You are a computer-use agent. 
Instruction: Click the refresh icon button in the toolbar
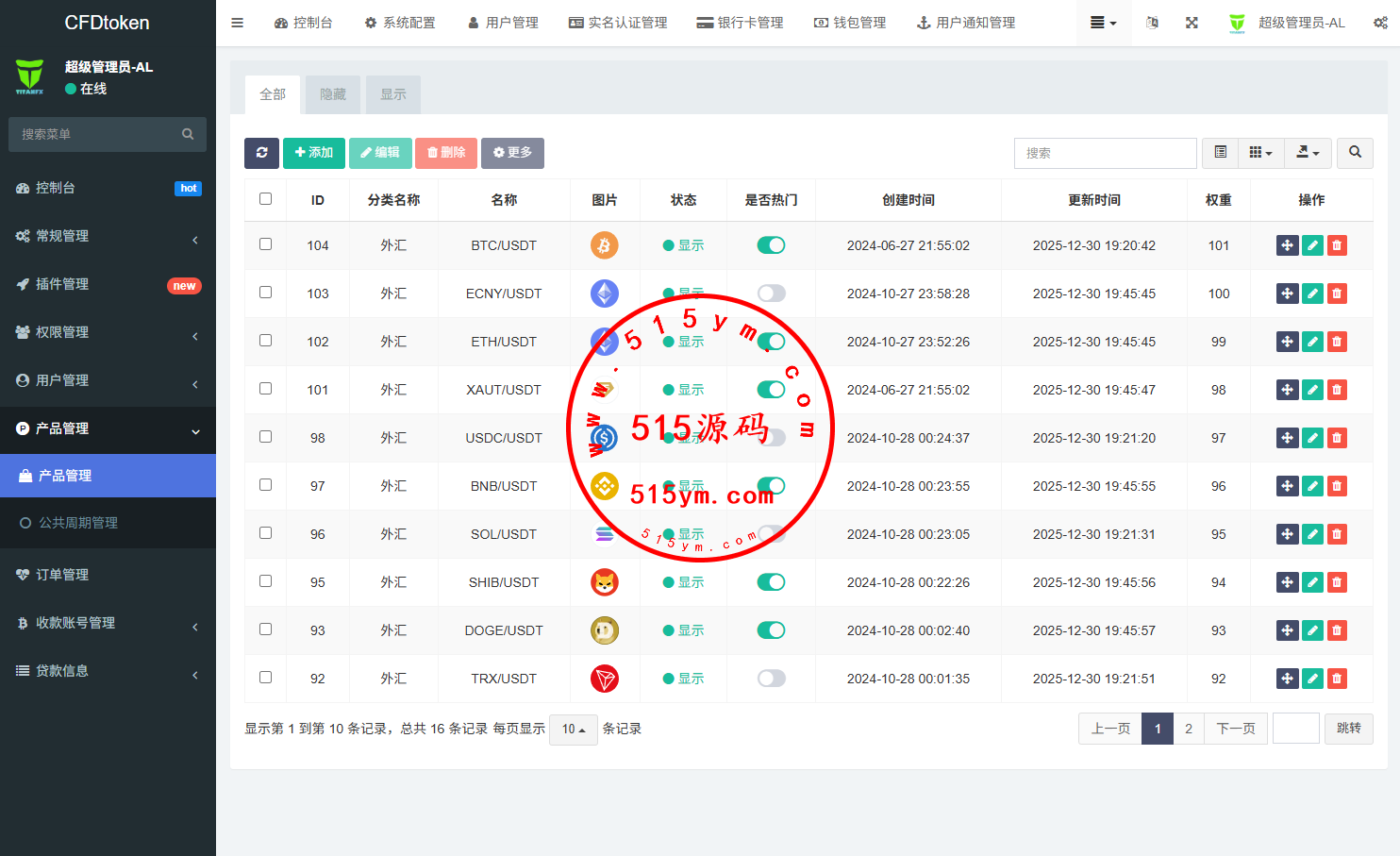click(261, 153)
